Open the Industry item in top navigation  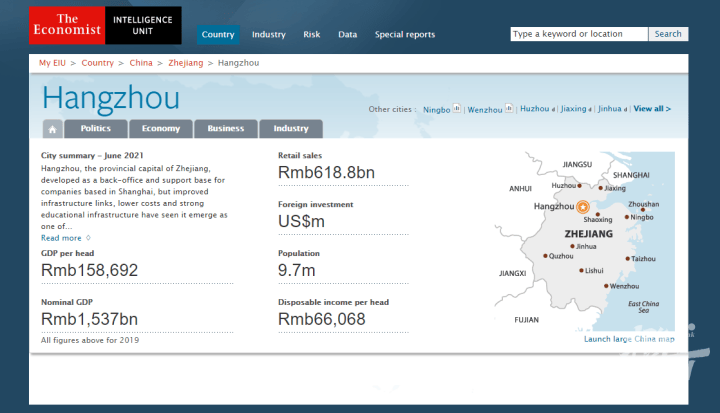[268, 34]
